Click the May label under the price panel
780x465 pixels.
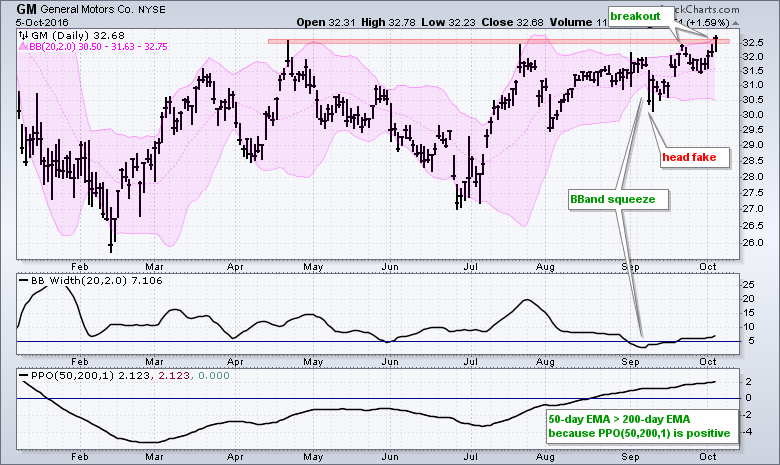coord(313,267)
